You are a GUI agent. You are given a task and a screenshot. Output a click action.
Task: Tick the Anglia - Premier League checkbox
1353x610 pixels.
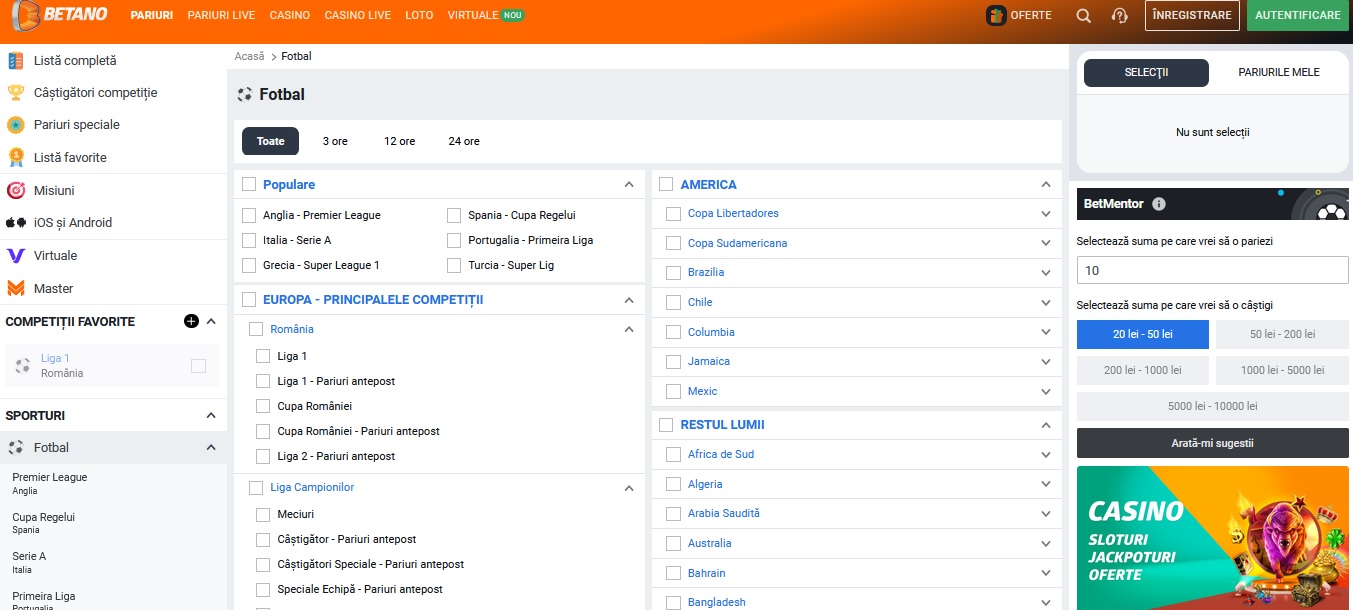pos(249,215)
